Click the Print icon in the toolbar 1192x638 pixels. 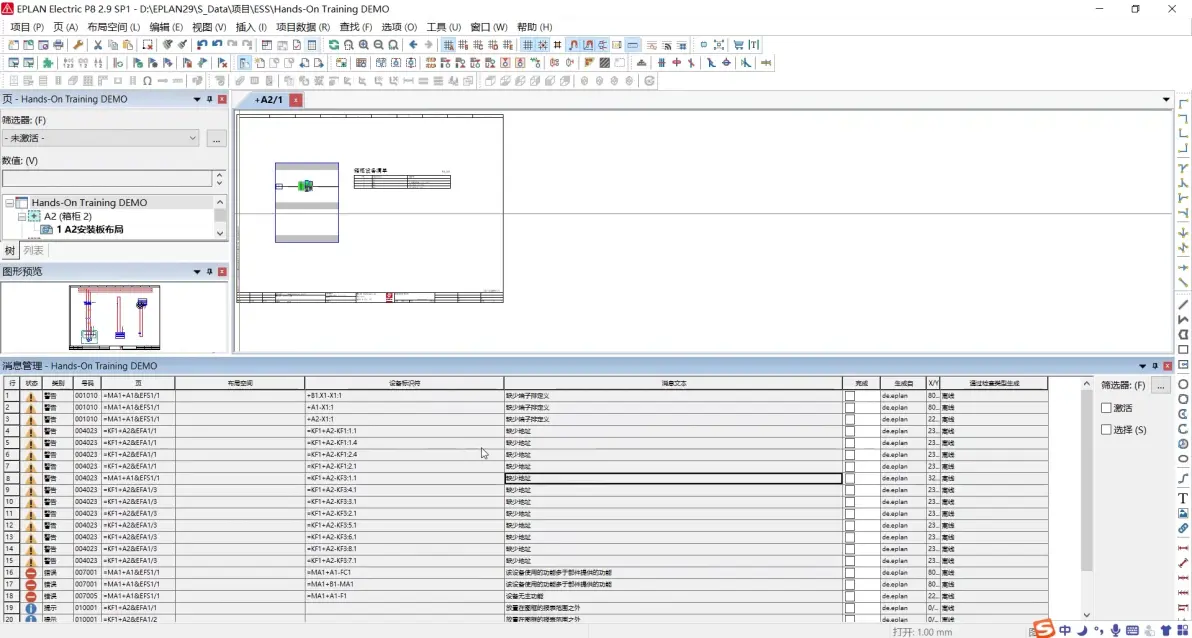59,45
